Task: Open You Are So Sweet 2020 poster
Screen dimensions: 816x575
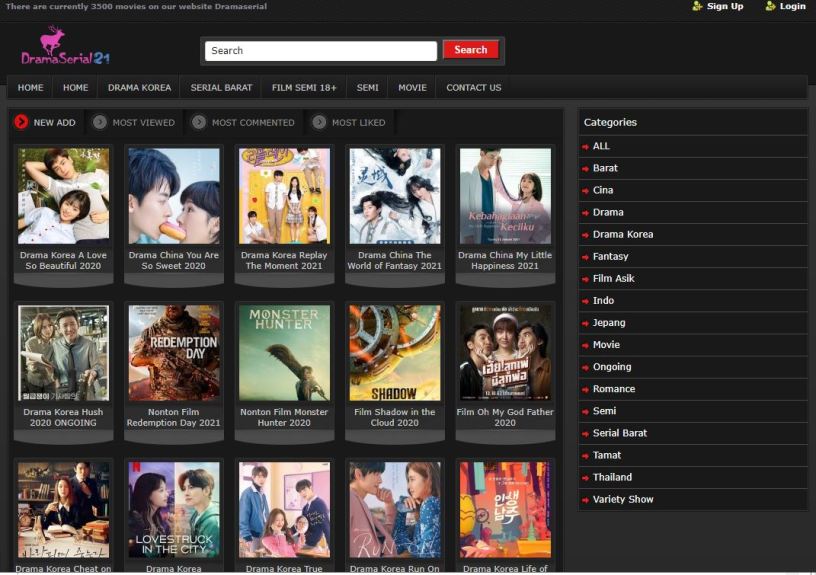Action: click(x=174, y=196)
